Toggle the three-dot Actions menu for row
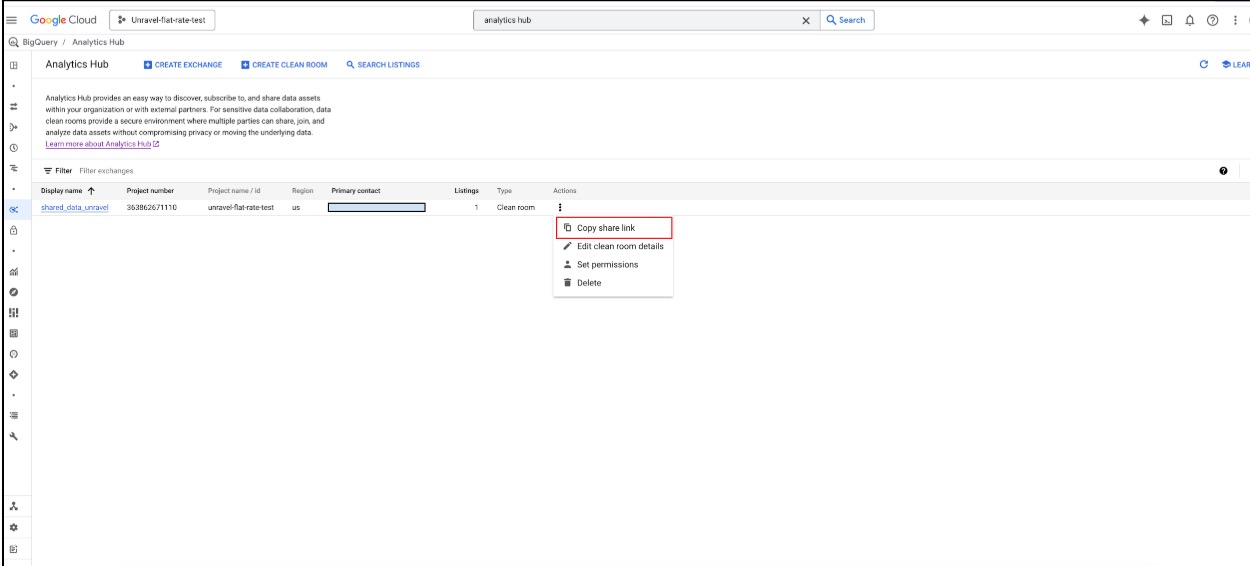This screenshot has width=1250, height=566. pyautogui.click(x=559, y=207)
